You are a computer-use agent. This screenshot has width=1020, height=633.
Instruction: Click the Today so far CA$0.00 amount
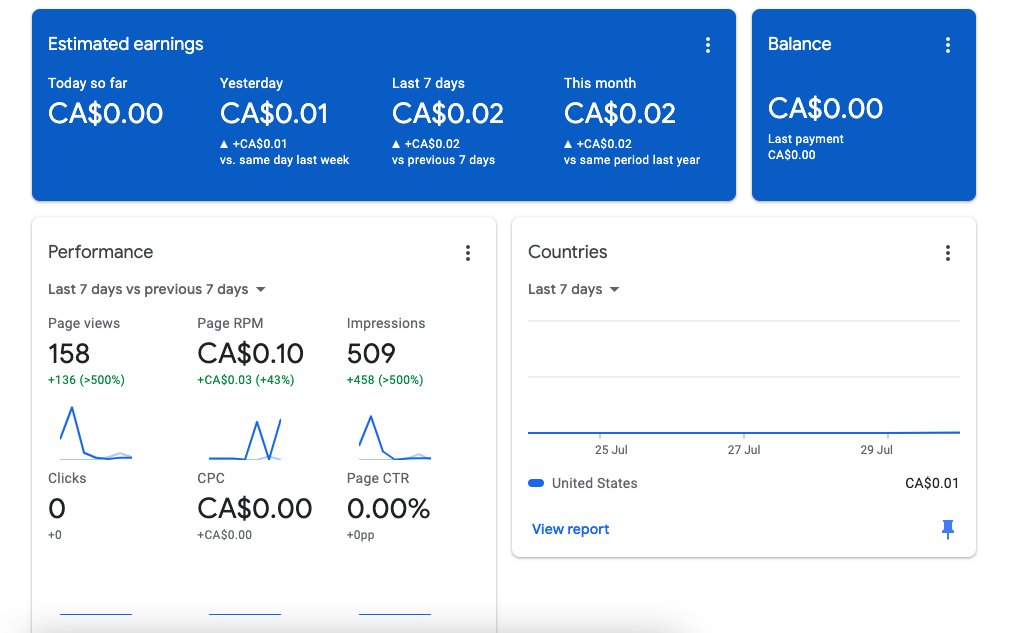[105, 114]
